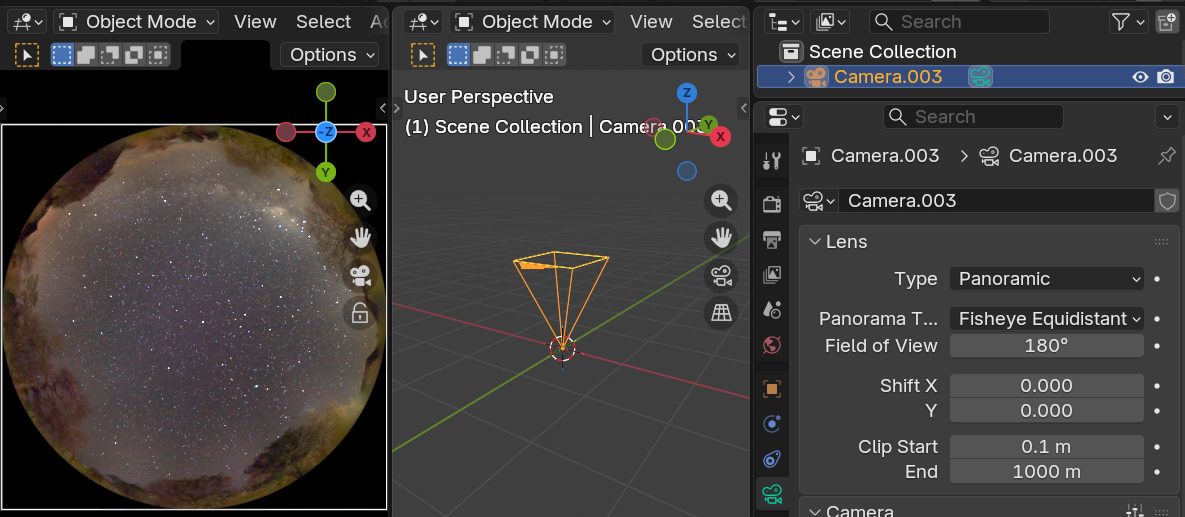Click the pan hand icon in left viewport
The width and height of the screenshot is (1185, 517).
click(x=360, y=237)
